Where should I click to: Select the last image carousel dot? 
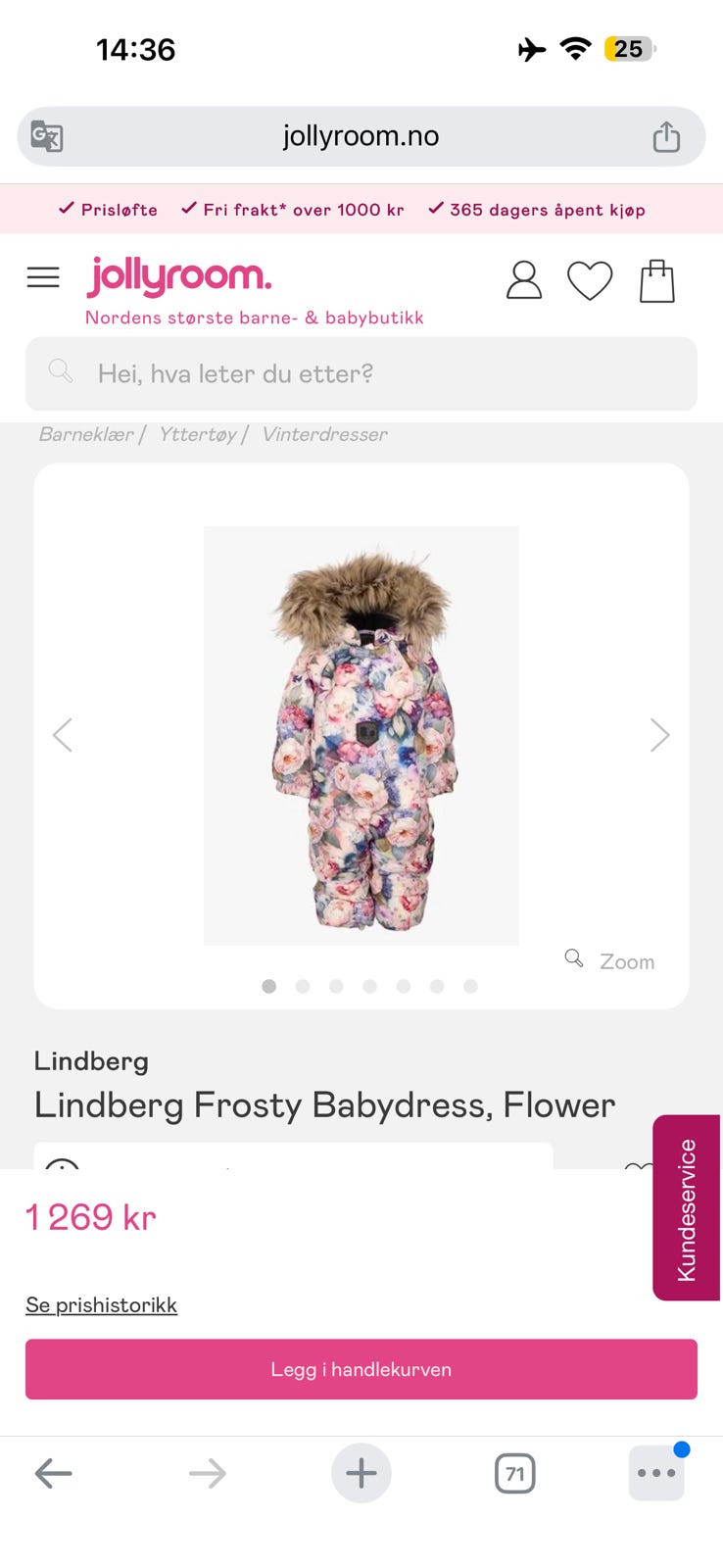[470, 986]
